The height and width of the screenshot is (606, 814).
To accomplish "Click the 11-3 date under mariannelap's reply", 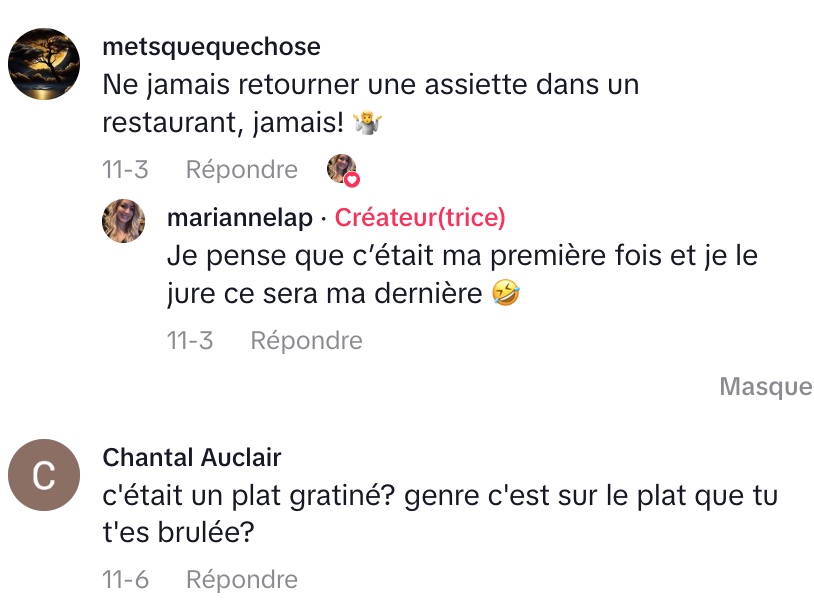I will tap(190, 341).
